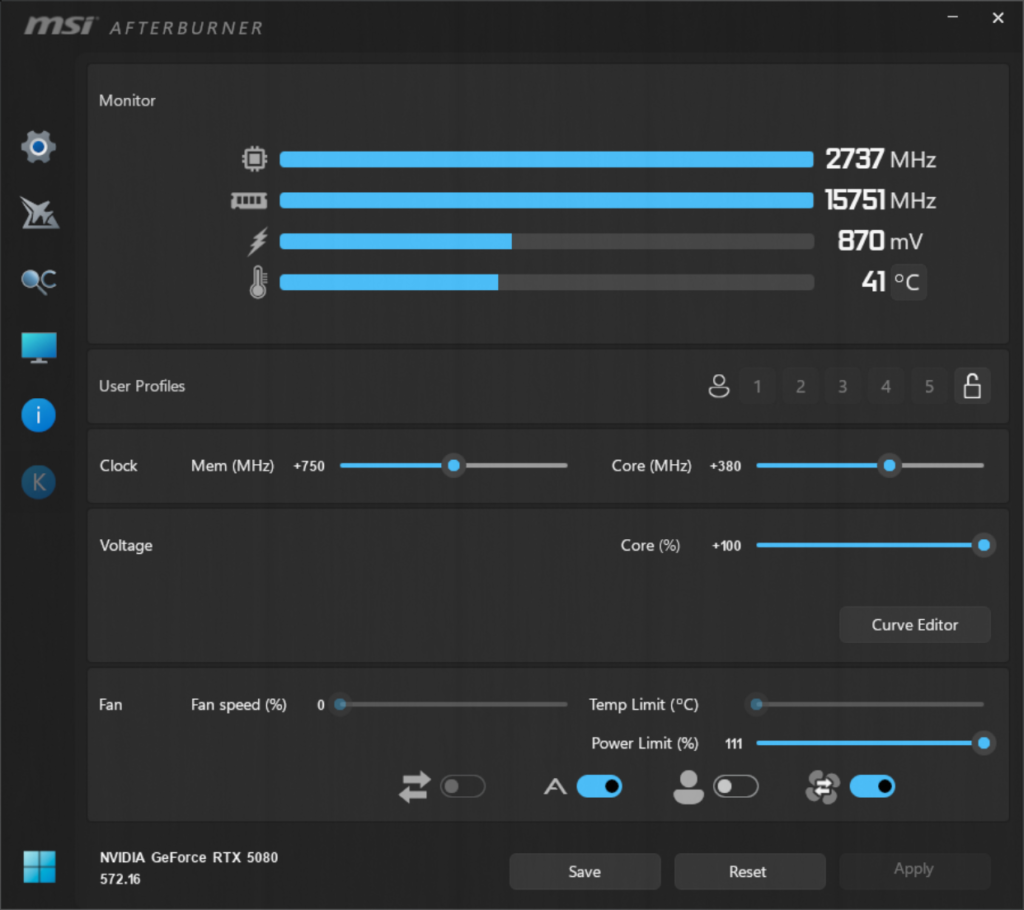Click the +100 core voltage value
Viewport: 1024px width, 910px height.
click(x=727, y=545)
